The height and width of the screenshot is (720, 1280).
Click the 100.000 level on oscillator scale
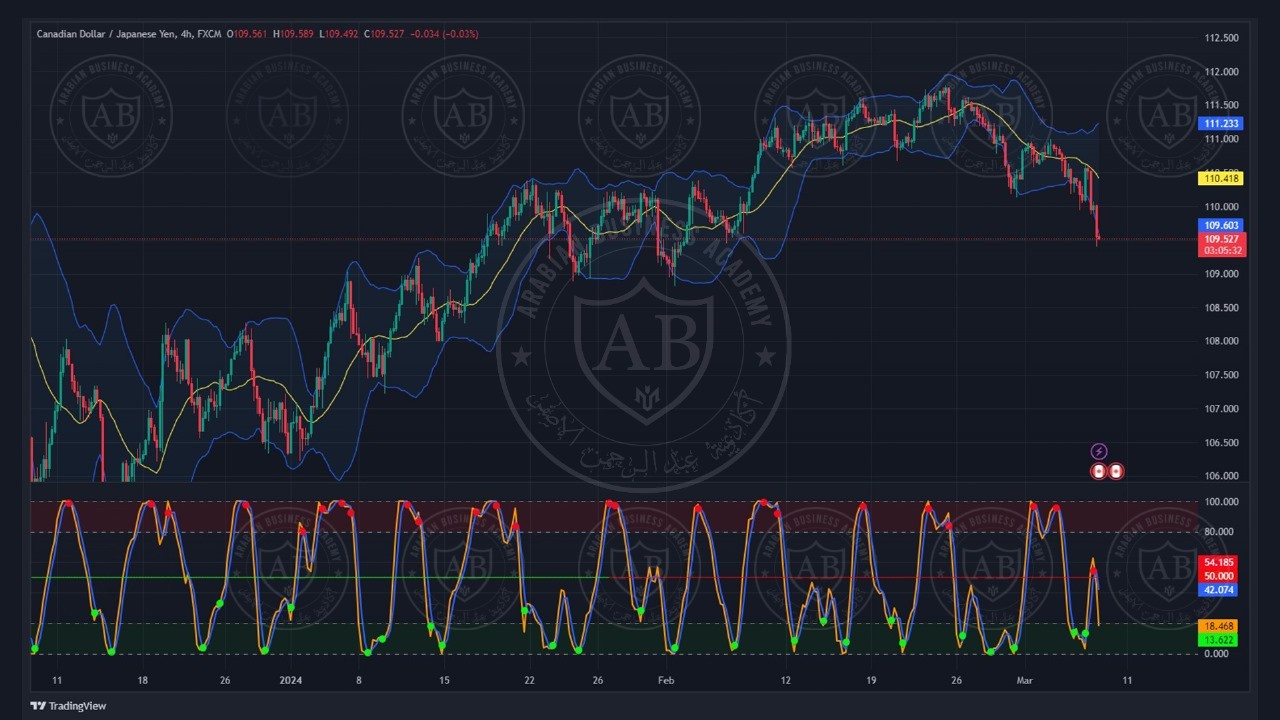[x=1221, y=502]
